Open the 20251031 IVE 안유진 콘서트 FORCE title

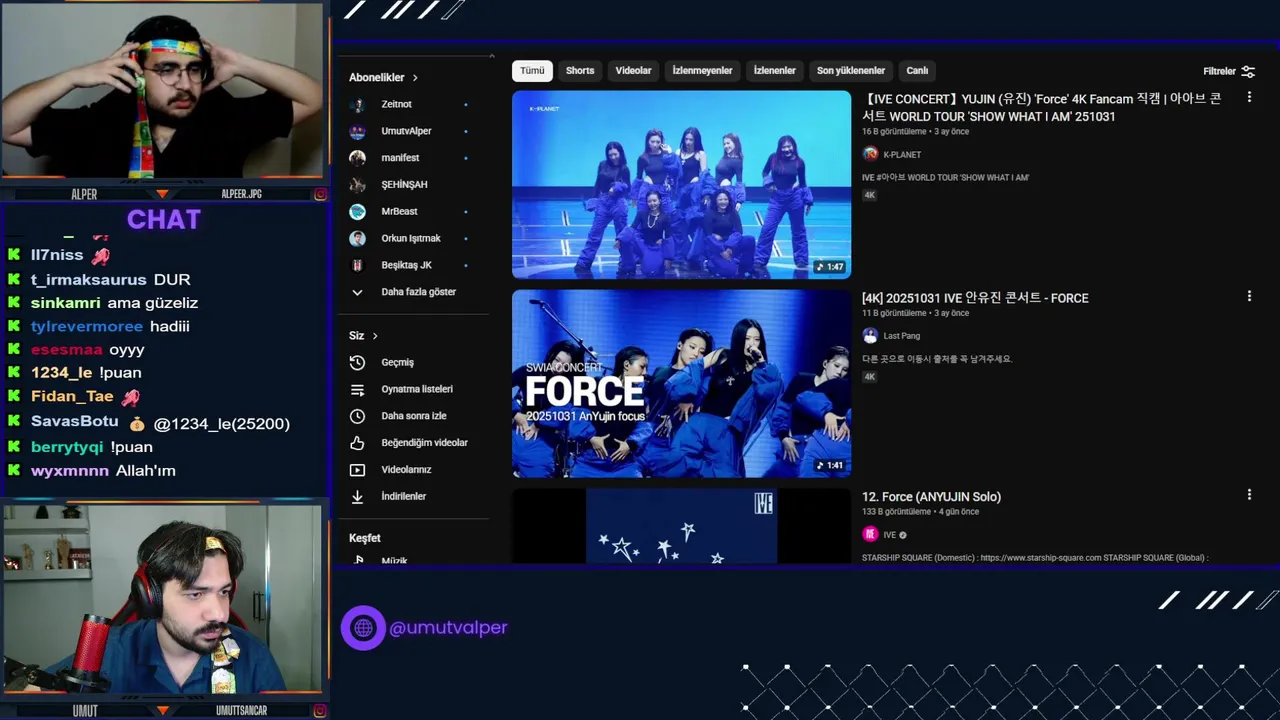(975, 298)
